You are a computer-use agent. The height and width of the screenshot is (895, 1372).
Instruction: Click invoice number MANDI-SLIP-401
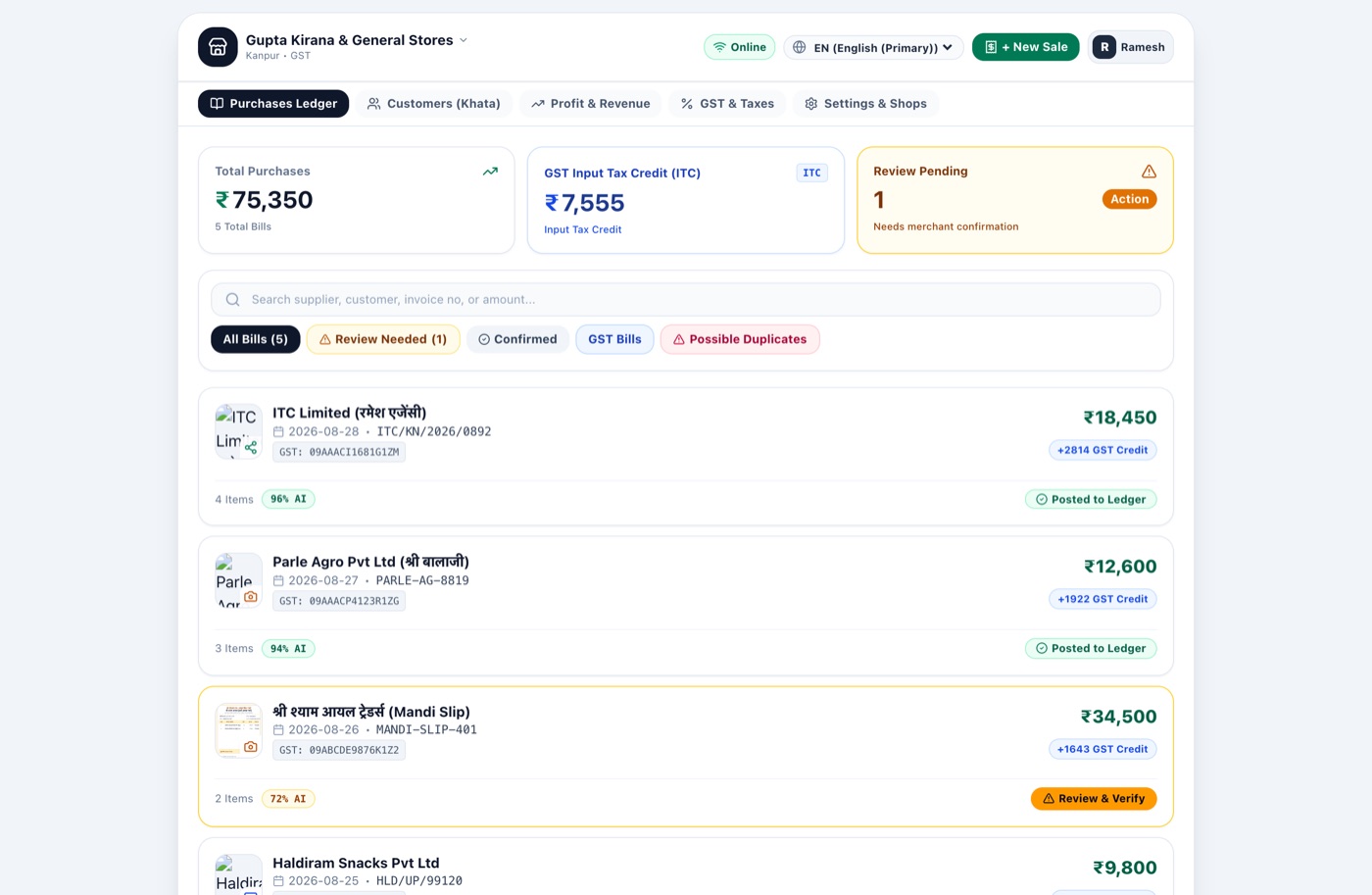point(426,730)
